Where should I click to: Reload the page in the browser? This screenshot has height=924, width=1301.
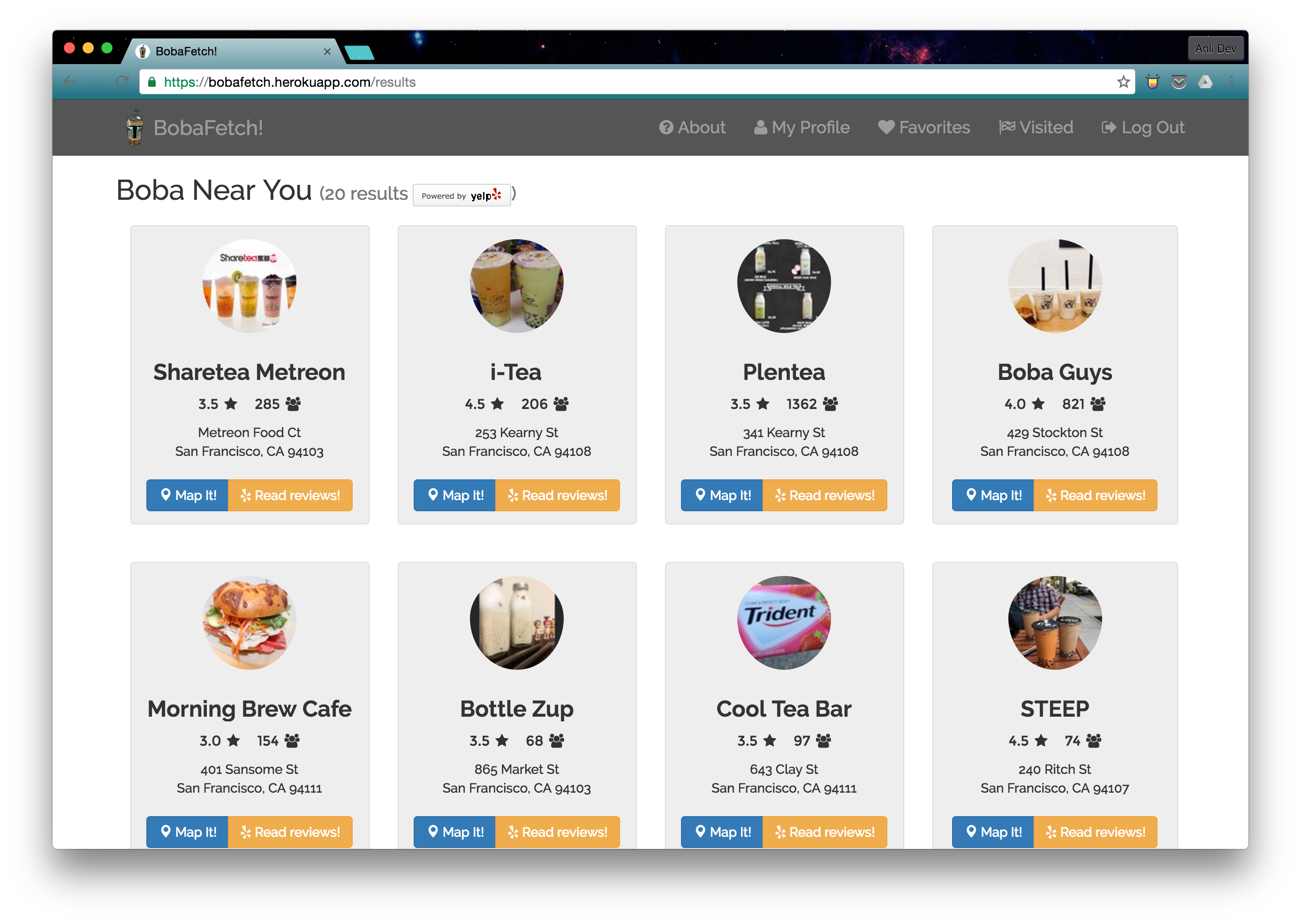(122, 82)
